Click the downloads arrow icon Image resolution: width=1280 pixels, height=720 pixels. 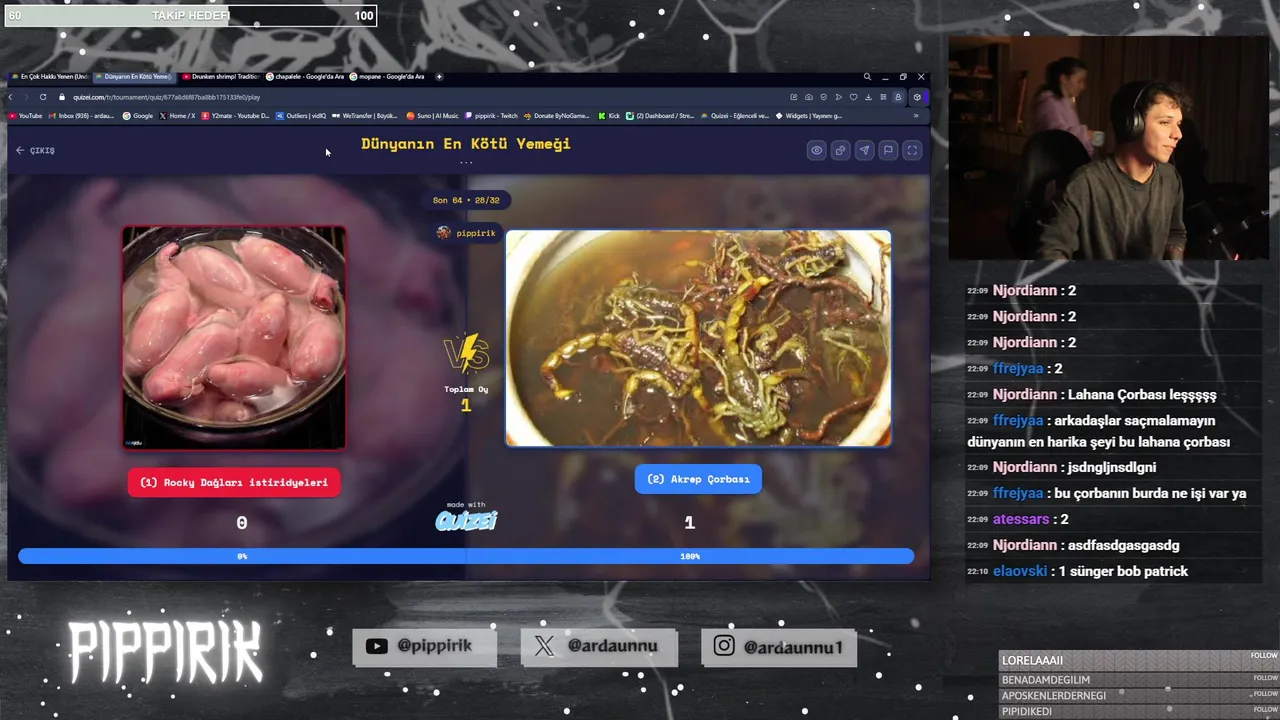tap(868, 97)
